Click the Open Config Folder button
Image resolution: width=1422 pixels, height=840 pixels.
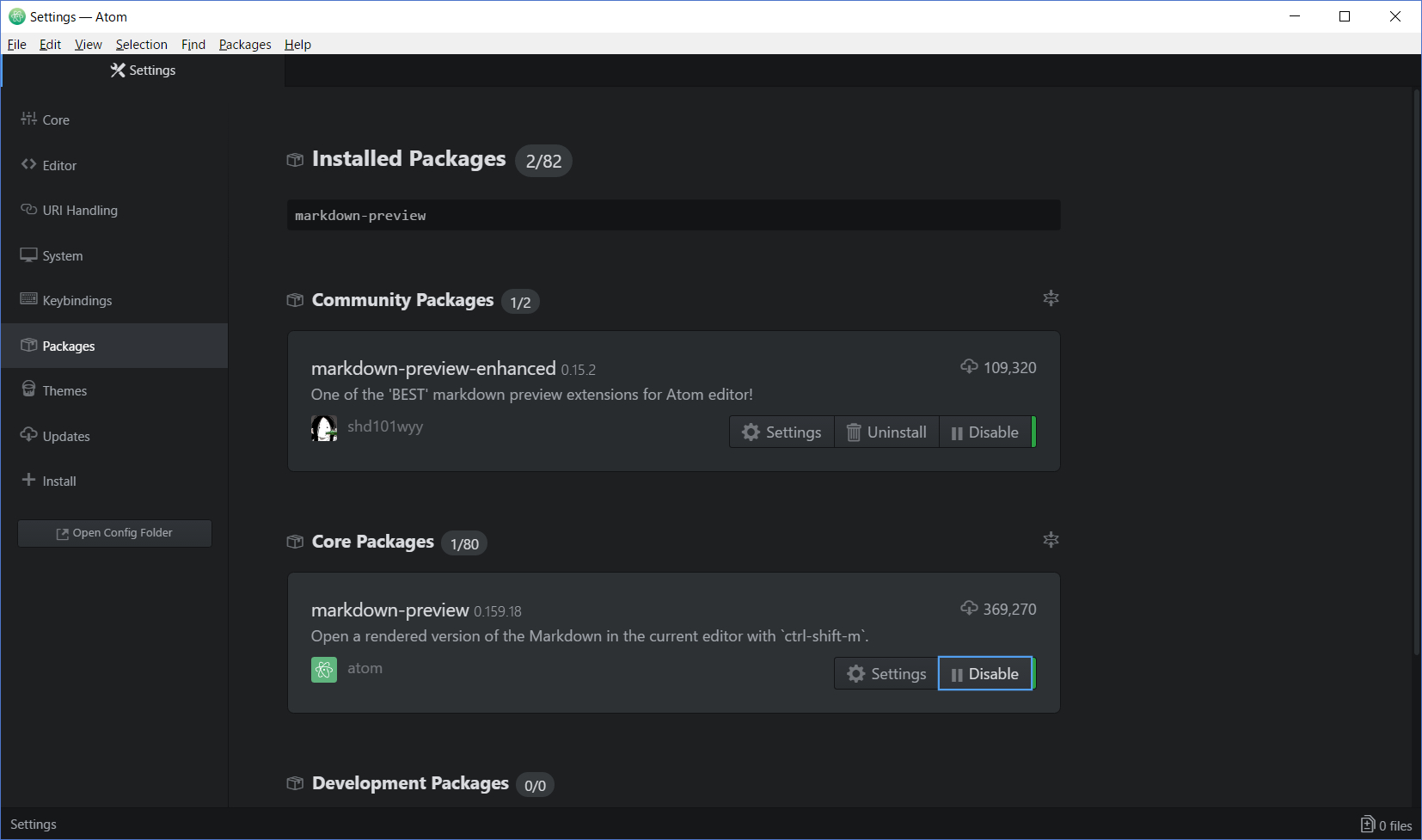114,532
